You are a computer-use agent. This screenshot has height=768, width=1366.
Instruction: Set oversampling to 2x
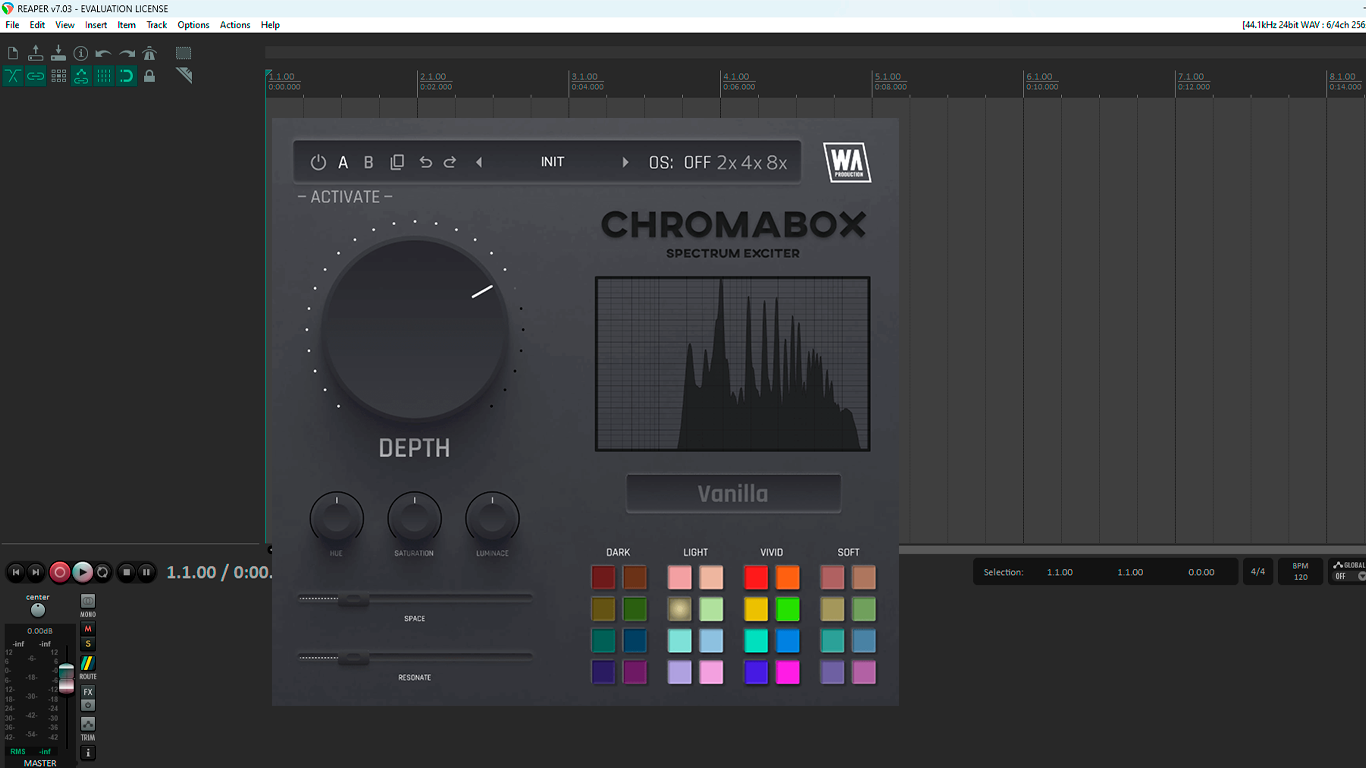point(726,162)
